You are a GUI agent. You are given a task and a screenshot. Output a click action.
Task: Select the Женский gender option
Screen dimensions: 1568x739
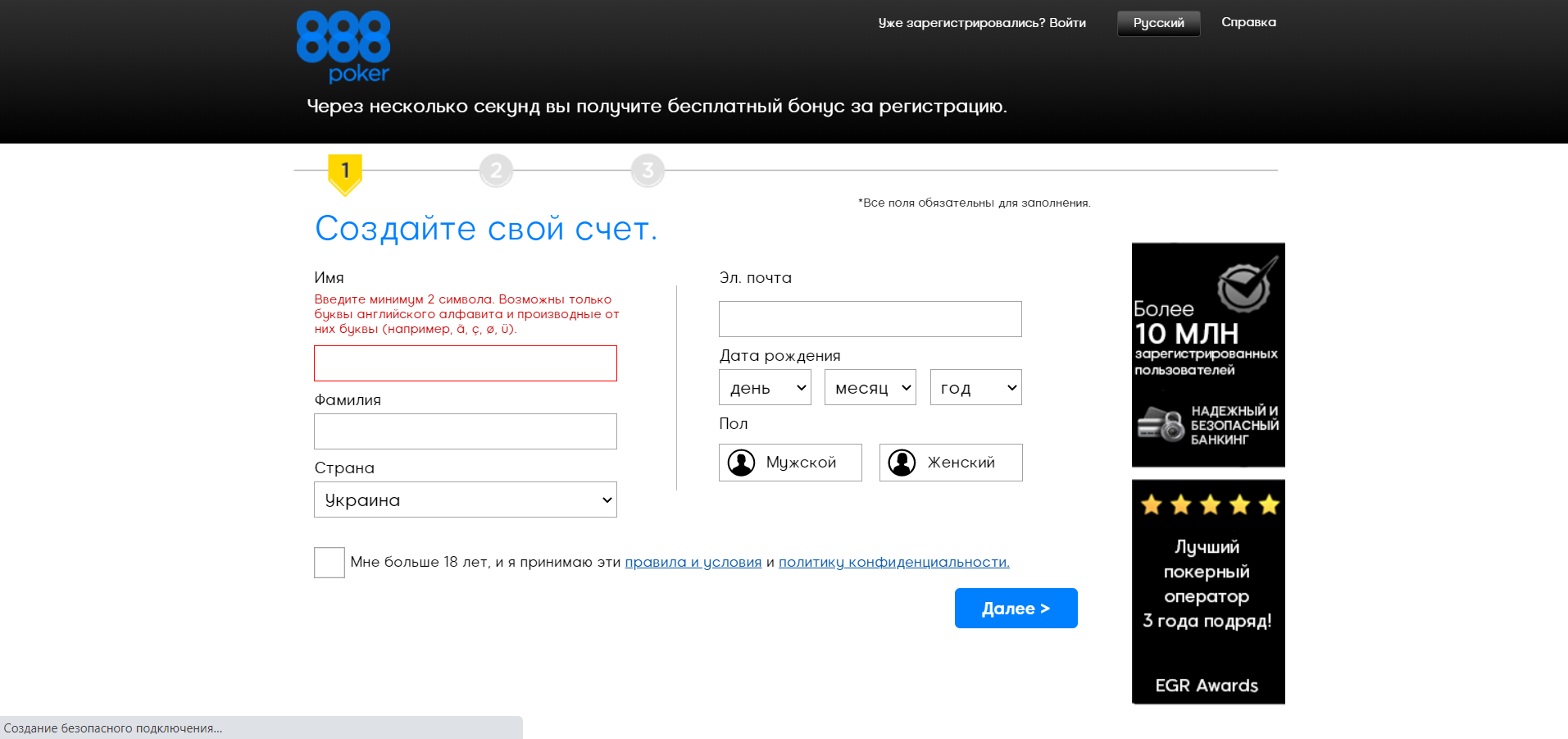[951, 463]
